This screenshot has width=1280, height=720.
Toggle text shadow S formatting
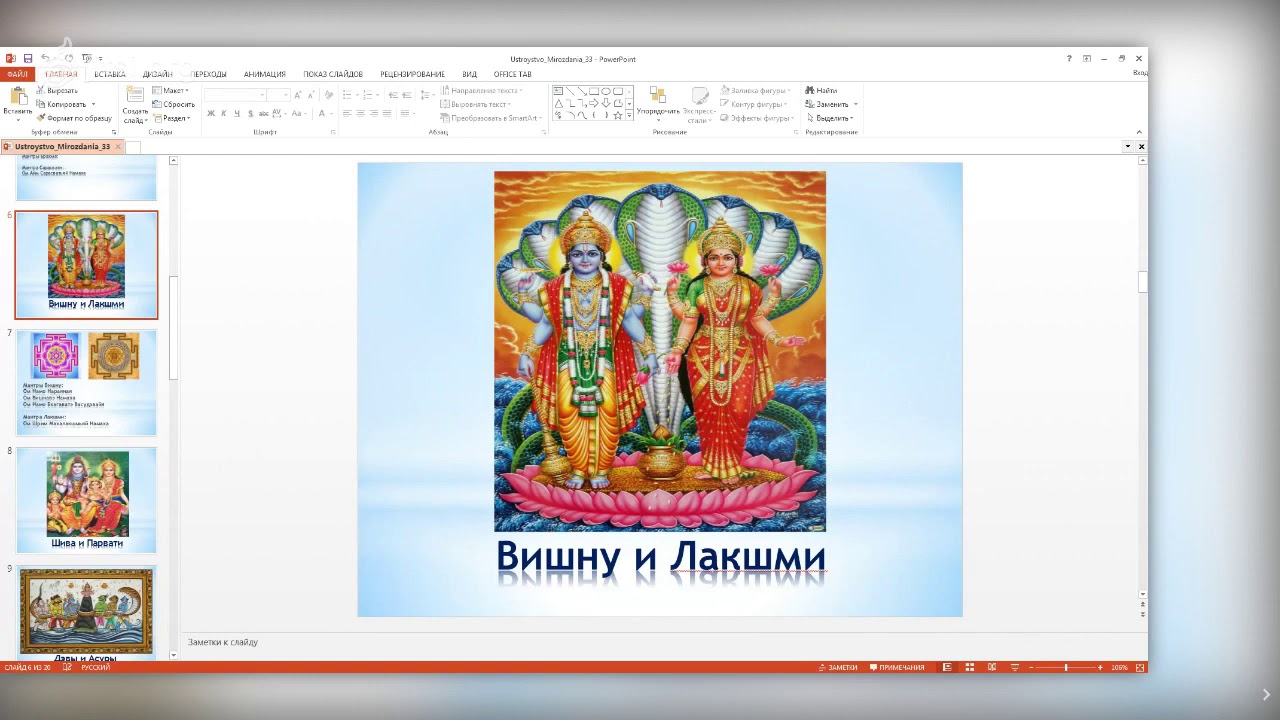click(x=249, y=113)
